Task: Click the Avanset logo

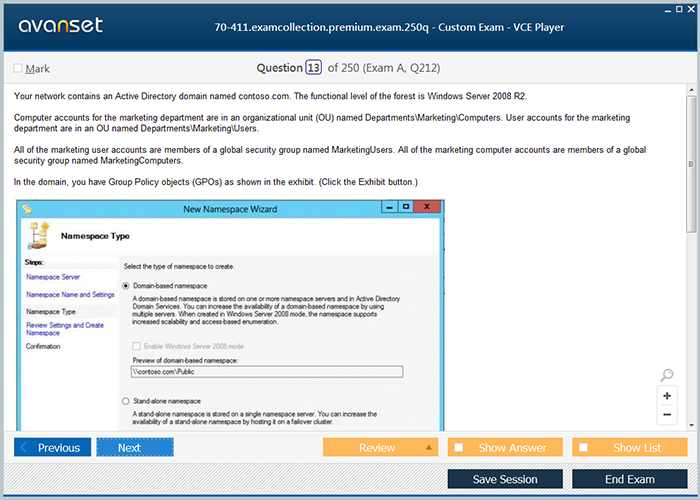Action: point(59,26)
